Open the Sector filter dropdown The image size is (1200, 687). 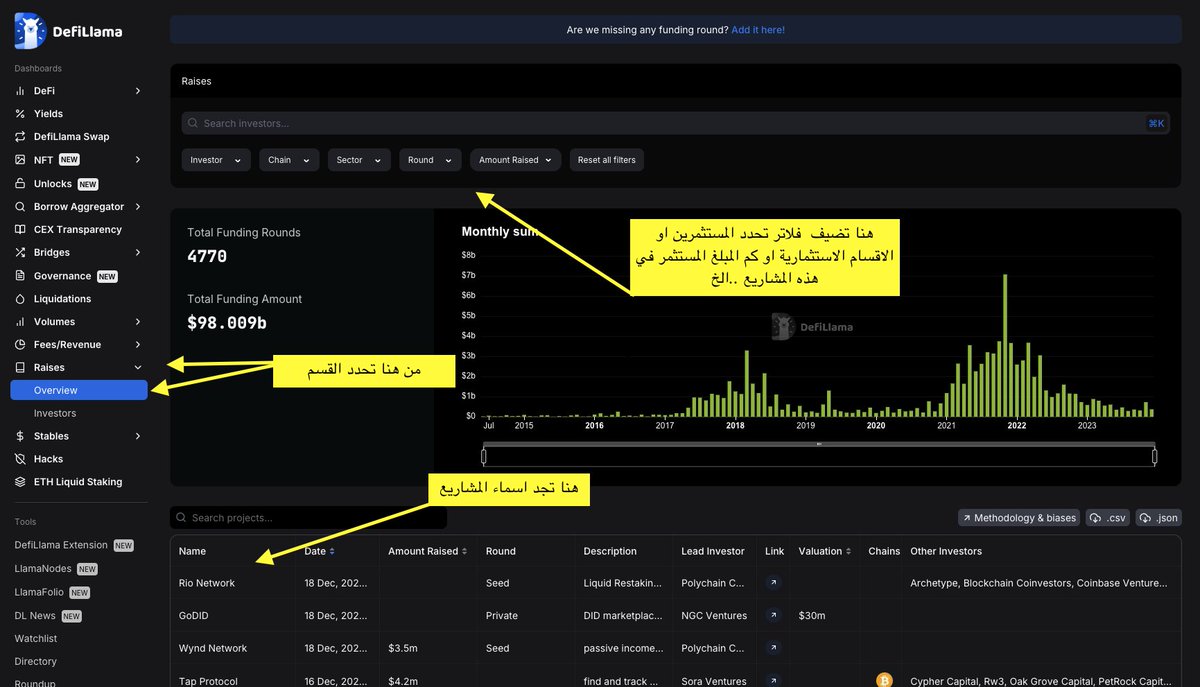point(359,160)
